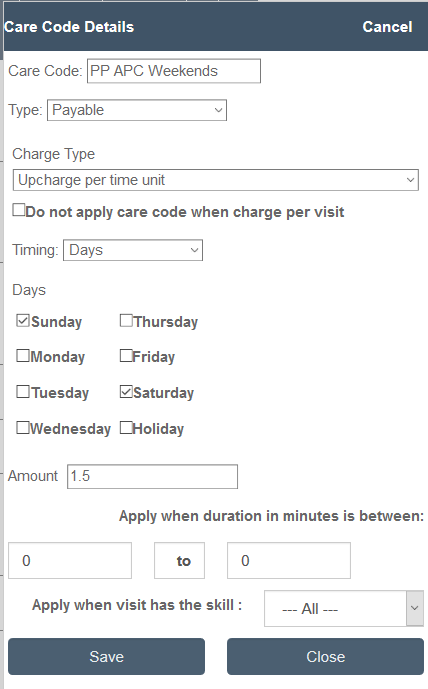Open the Type dropdown showing Payable
The height and width of the screenshot is (689, 428).
click(x=137, y=110)
